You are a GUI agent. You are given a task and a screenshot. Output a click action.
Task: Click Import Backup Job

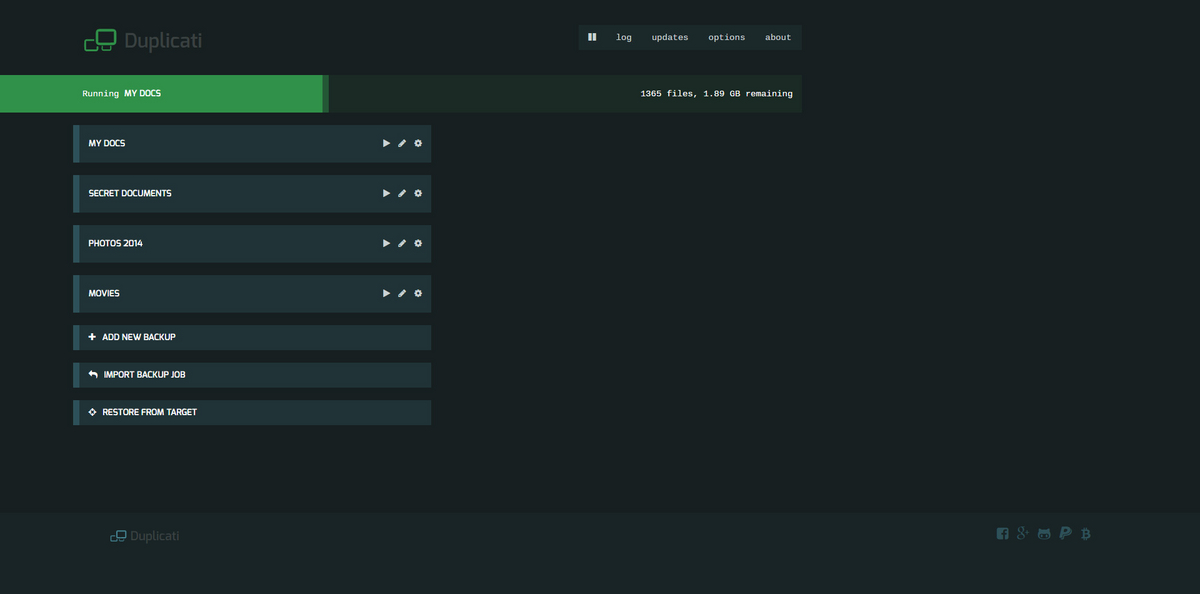tap(144, 374)
